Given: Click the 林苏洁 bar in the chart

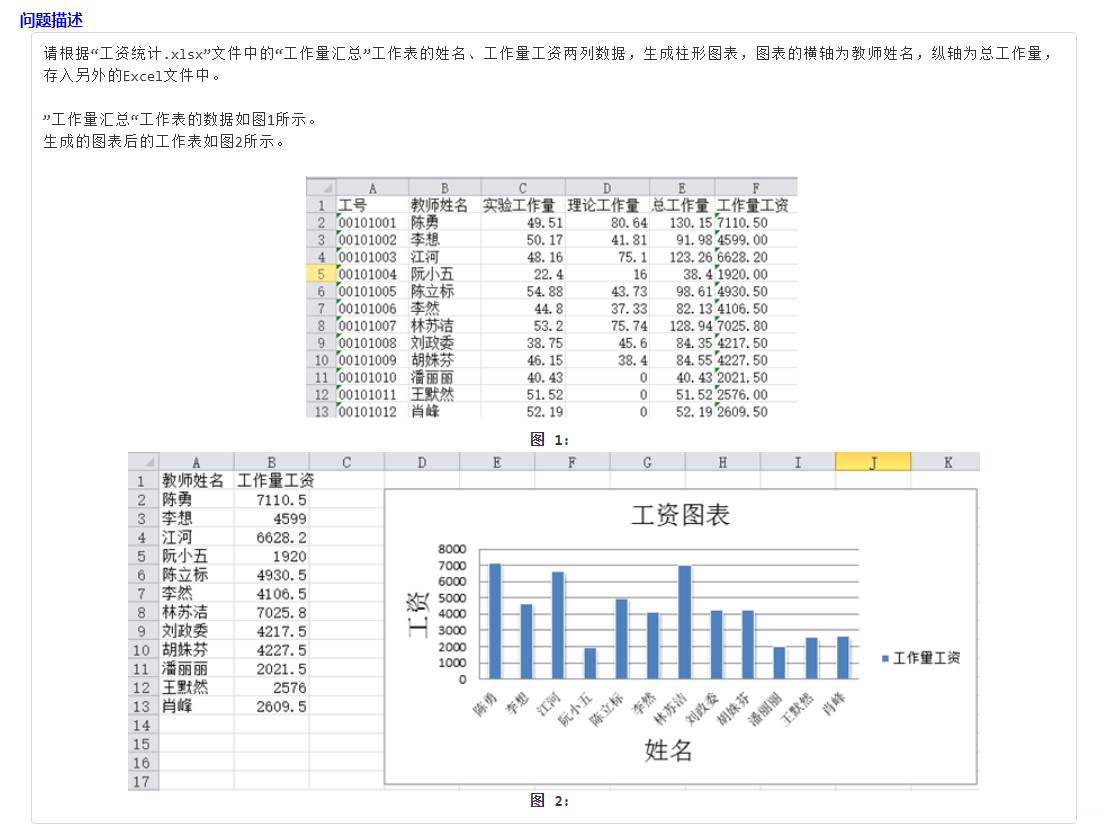Looking at the screenshot, I should pyautogui.click(x=684, y=622).
